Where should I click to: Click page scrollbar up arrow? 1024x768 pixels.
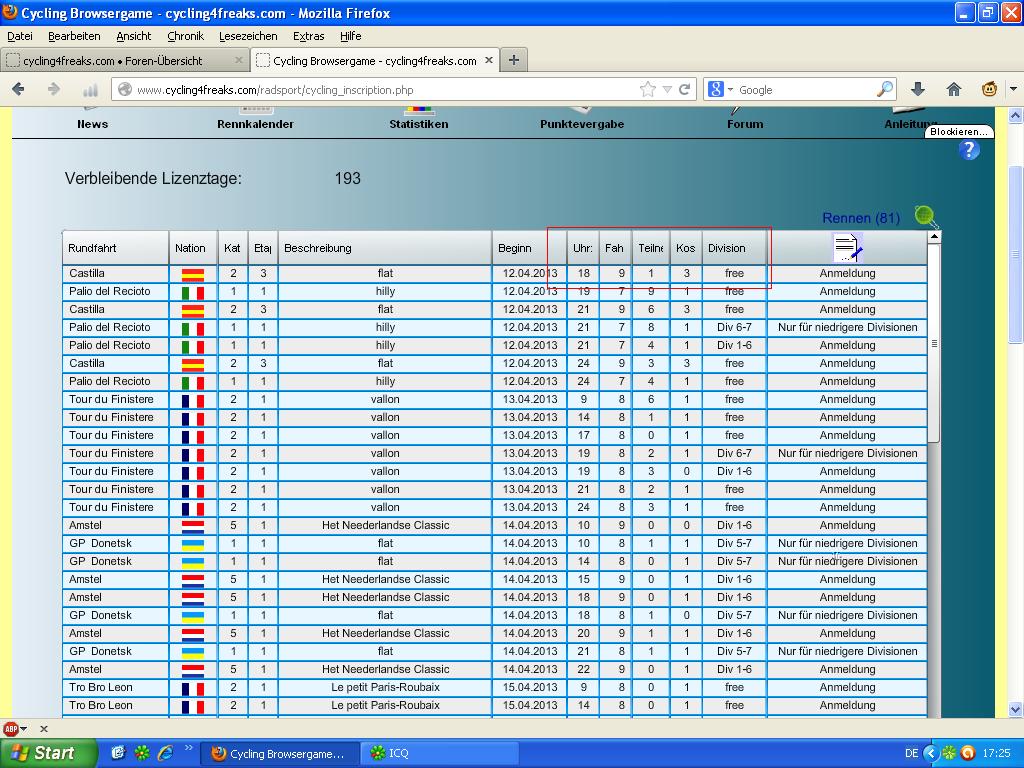pos(1015,115)
